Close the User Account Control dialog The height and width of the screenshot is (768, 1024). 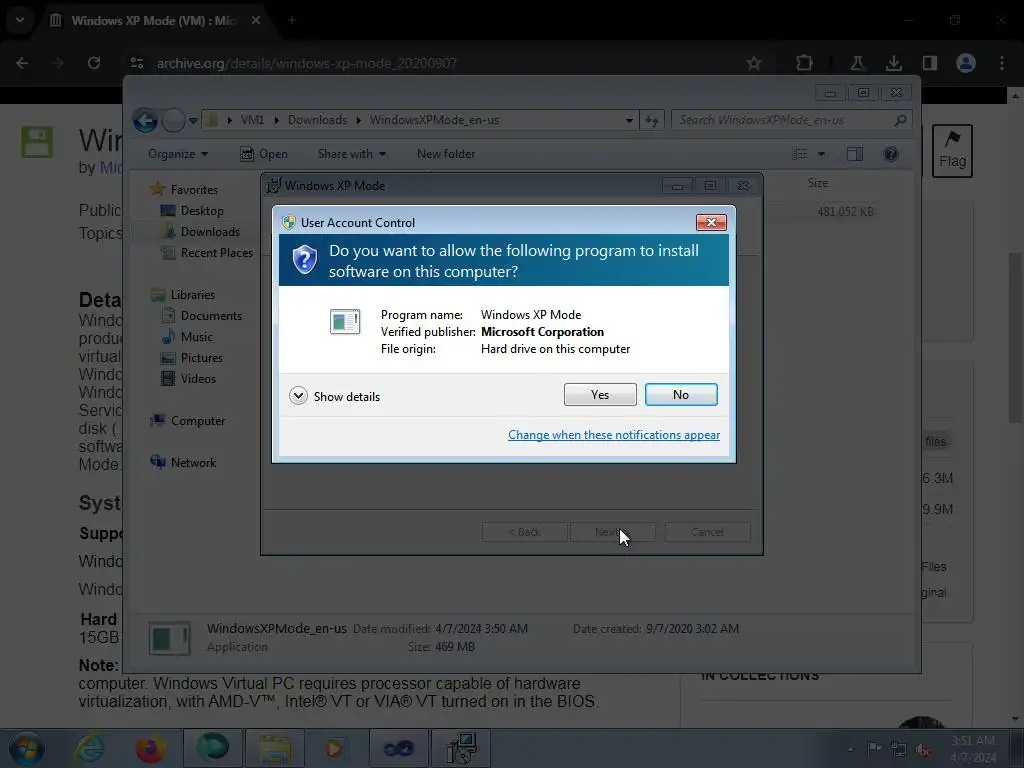pos(711,223)
